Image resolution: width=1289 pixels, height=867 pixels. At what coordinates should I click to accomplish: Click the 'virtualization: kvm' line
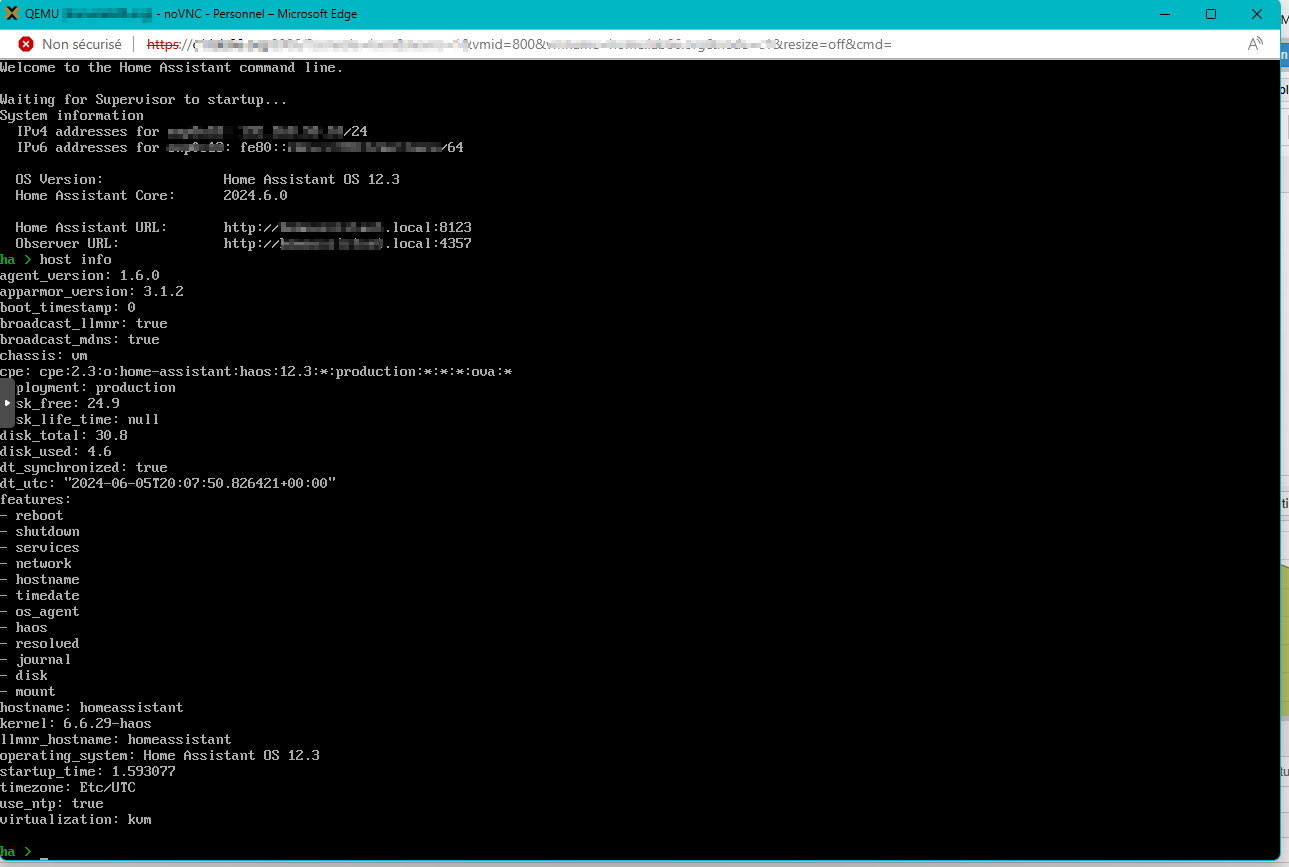coord(76,820)
